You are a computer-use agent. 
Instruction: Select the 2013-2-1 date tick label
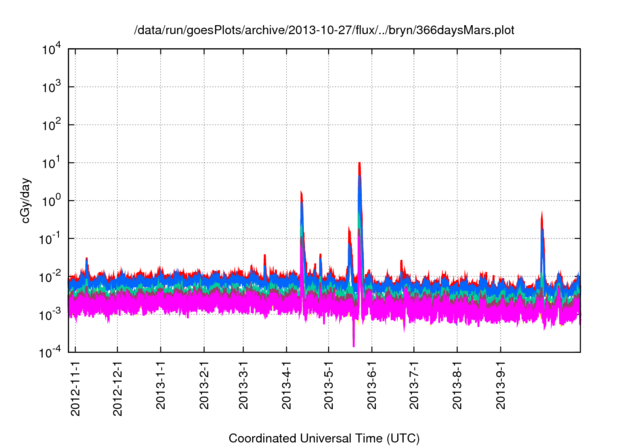[204, 390]
